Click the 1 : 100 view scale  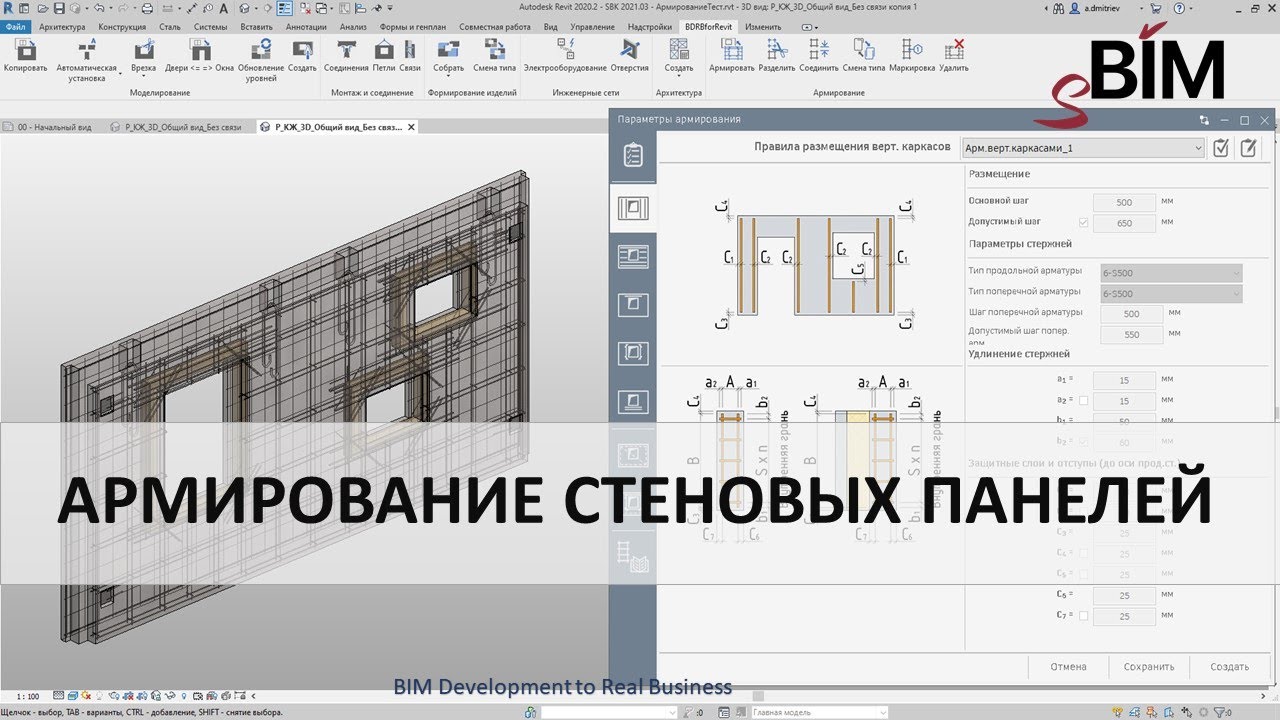(28, 696)
